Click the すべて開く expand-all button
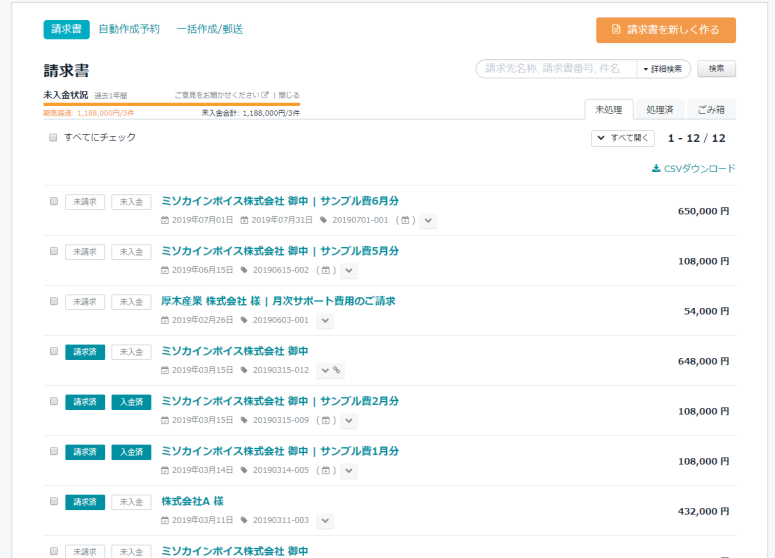The height and width of the screenshot is (558, 775). point(623,138)
